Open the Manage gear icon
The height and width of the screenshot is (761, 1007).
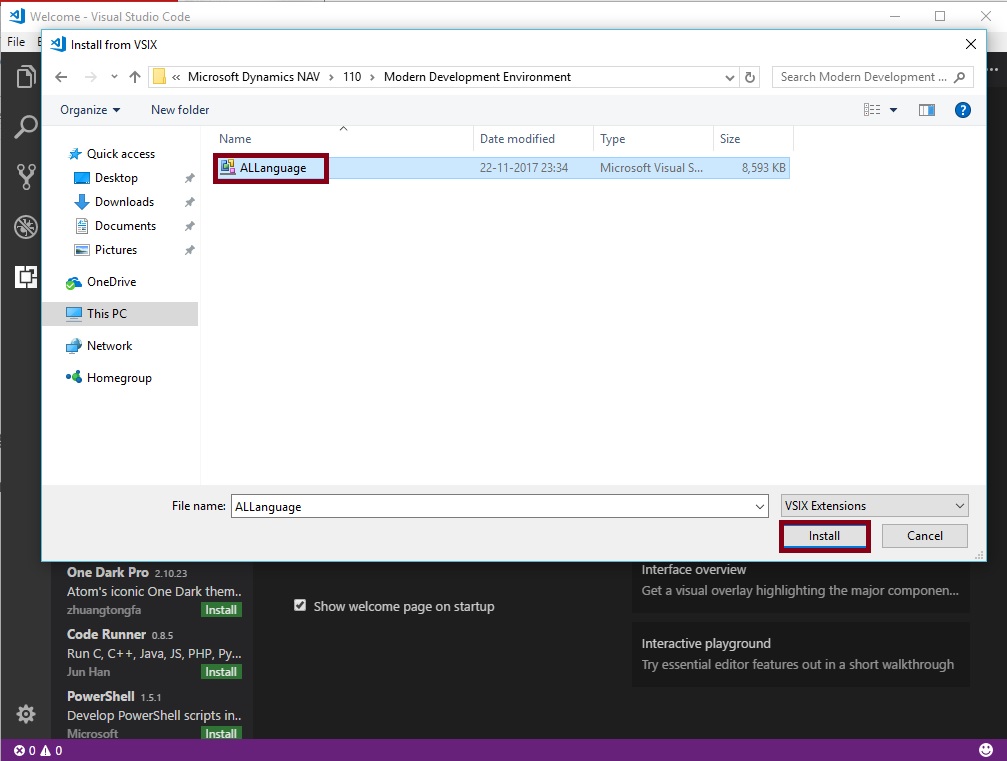pos(26,714)
